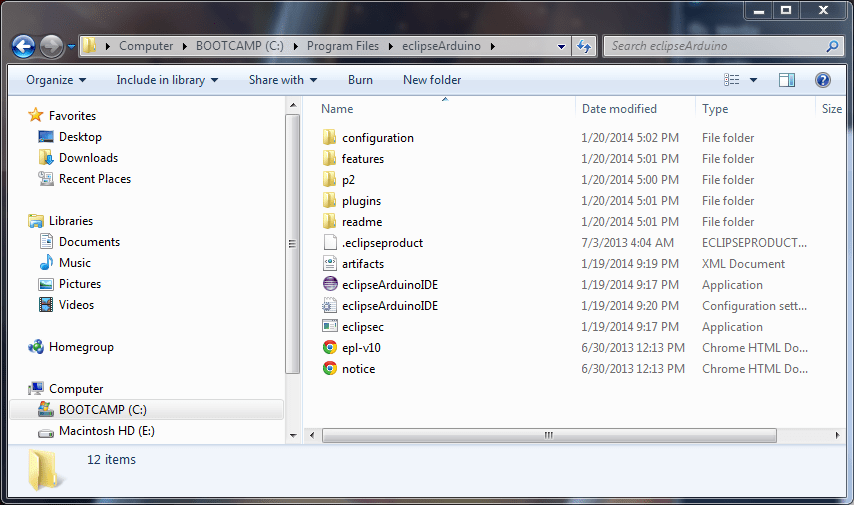Open Recent Places from Favorites
Viewport: 854px width, 505px height.
pos(95,179)
